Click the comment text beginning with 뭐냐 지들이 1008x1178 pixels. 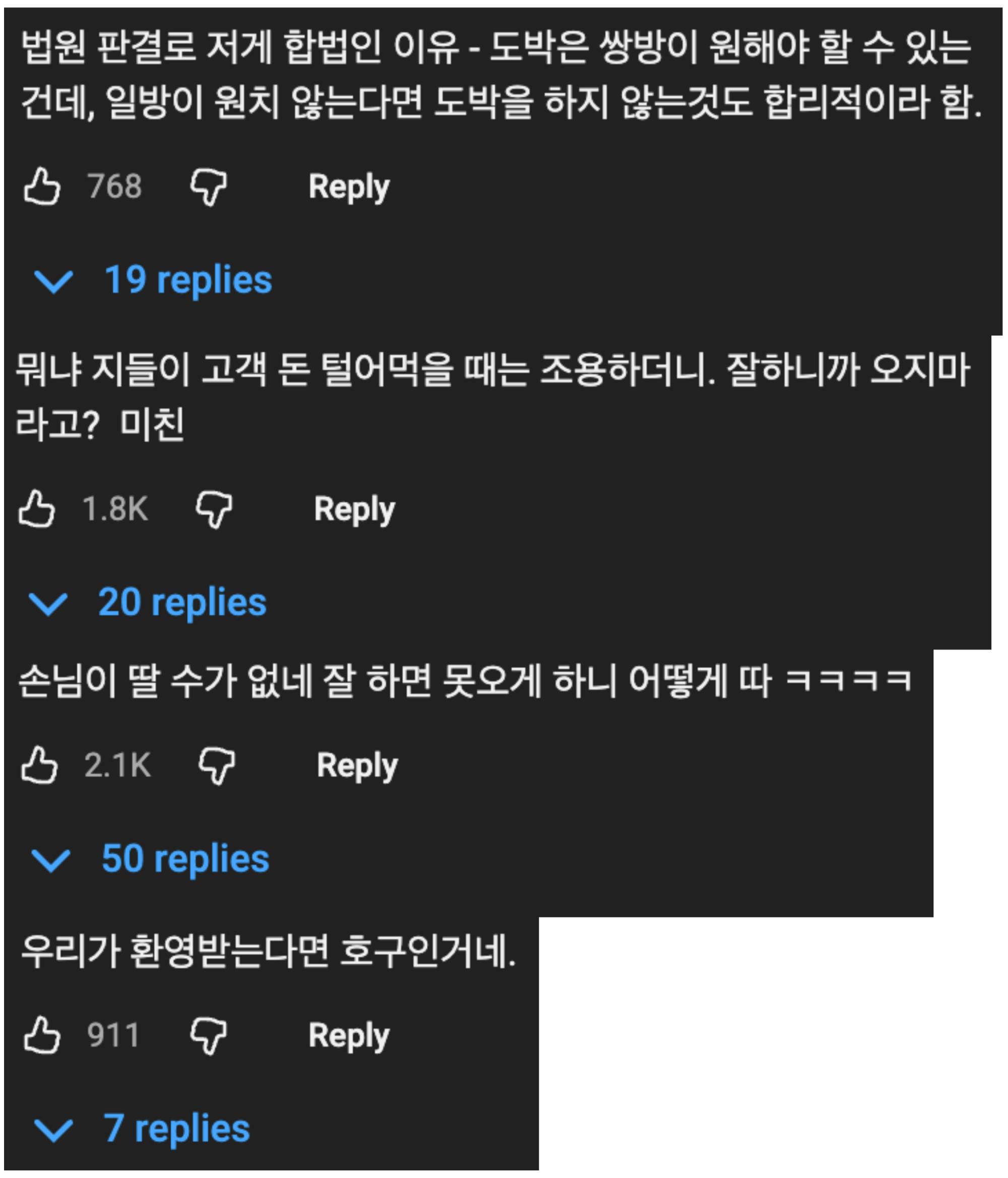click(492, 397)
